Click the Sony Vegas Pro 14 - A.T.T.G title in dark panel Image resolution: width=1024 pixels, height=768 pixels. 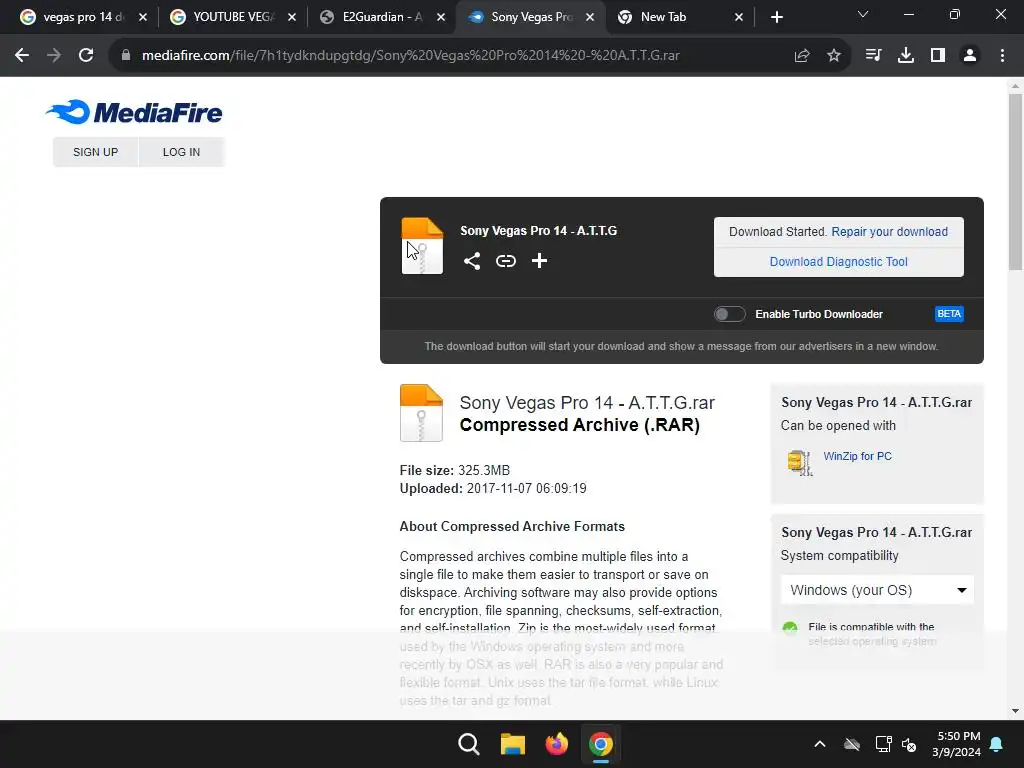tap(539, 231)
